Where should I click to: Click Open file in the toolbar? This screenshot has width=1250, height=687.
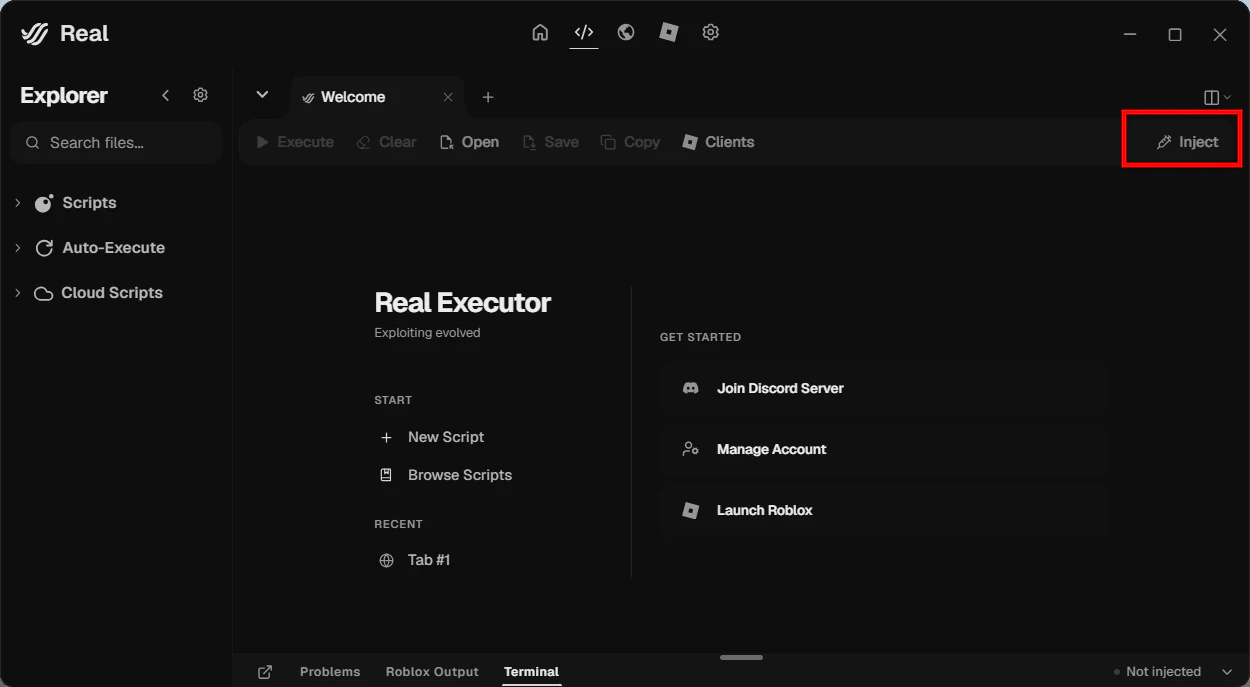[469, 142]
